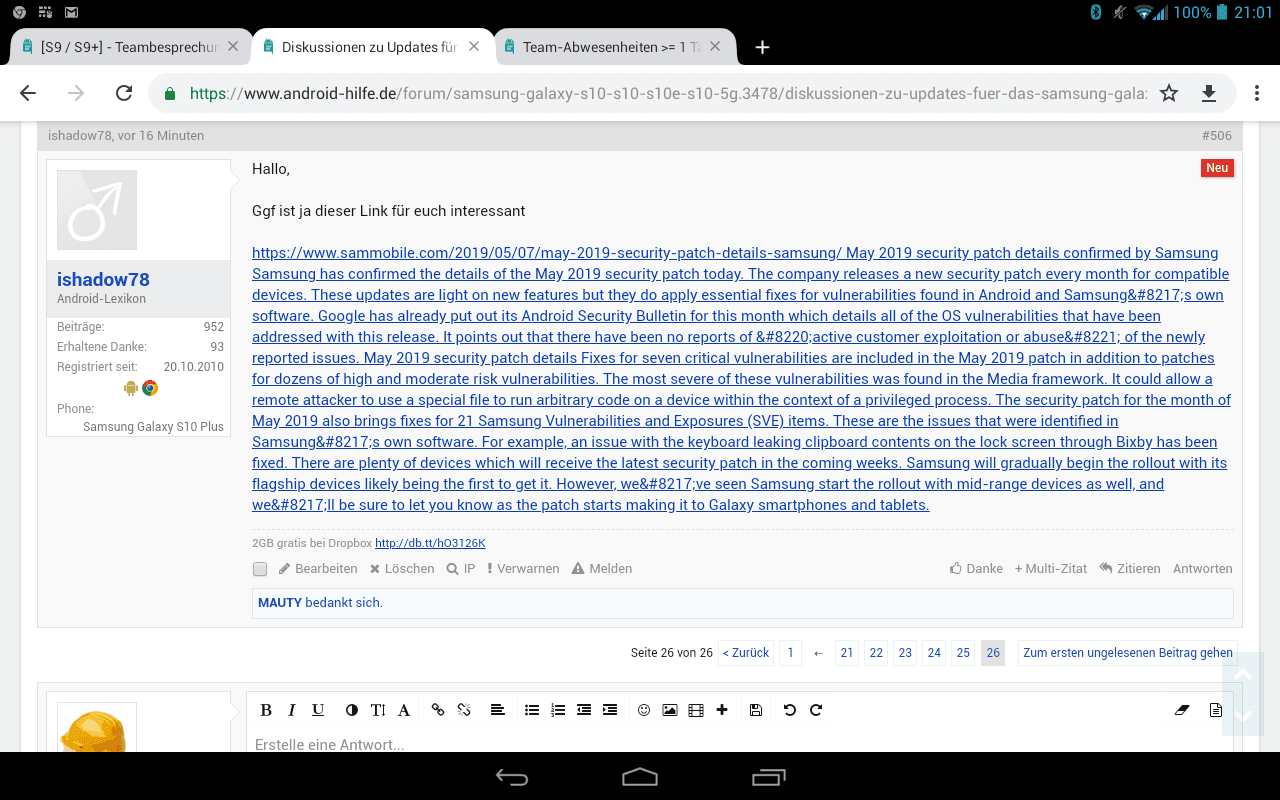Open the plus insert menu
The width and height of the screenshot is (1280, 800).
point(722,710)
